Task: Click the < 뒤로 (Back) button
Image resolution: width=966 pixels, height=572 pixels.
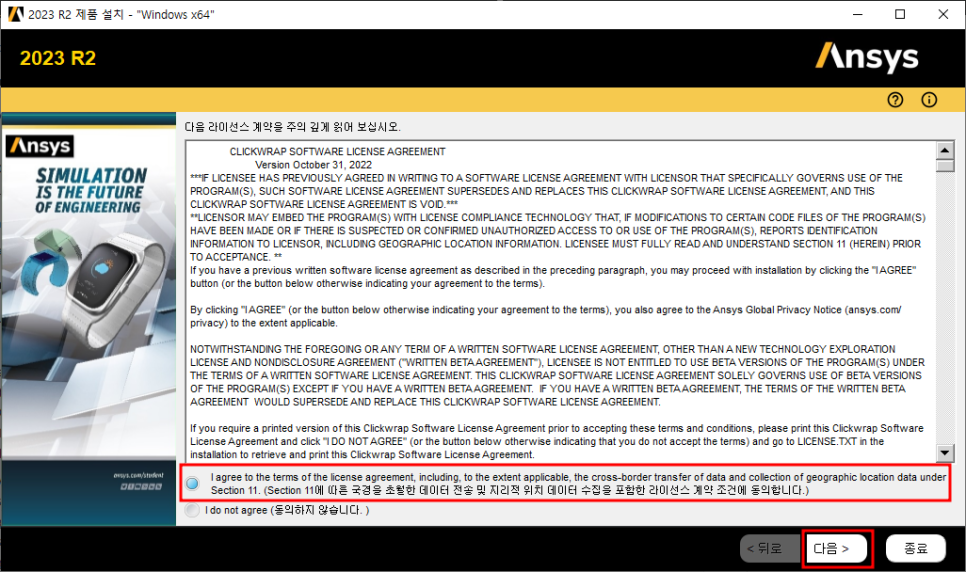Action: (769, 548)
